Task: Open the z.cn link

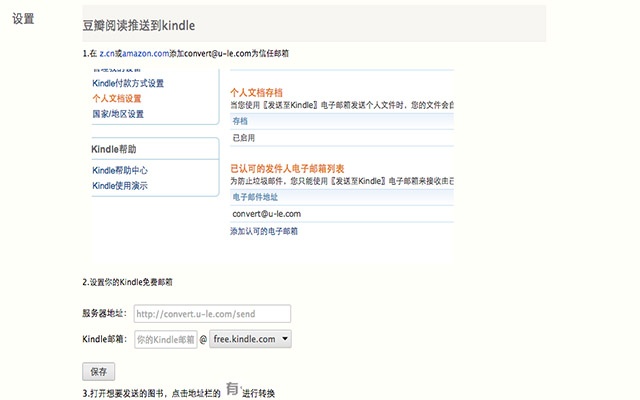Action: coord(107,53)
